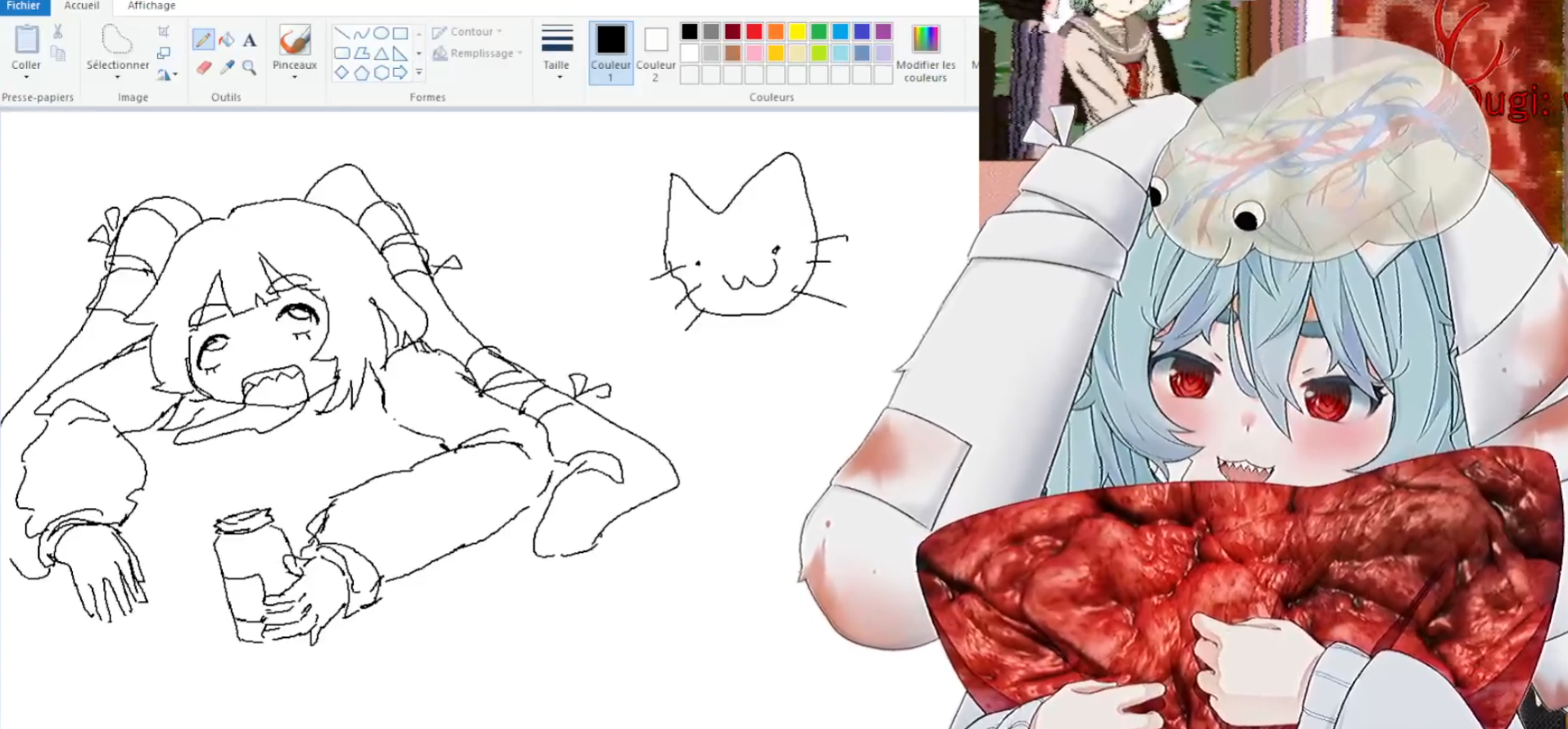1568x729 pixels.
Task: Move down one row in shapes gallery
Action: 419,53
